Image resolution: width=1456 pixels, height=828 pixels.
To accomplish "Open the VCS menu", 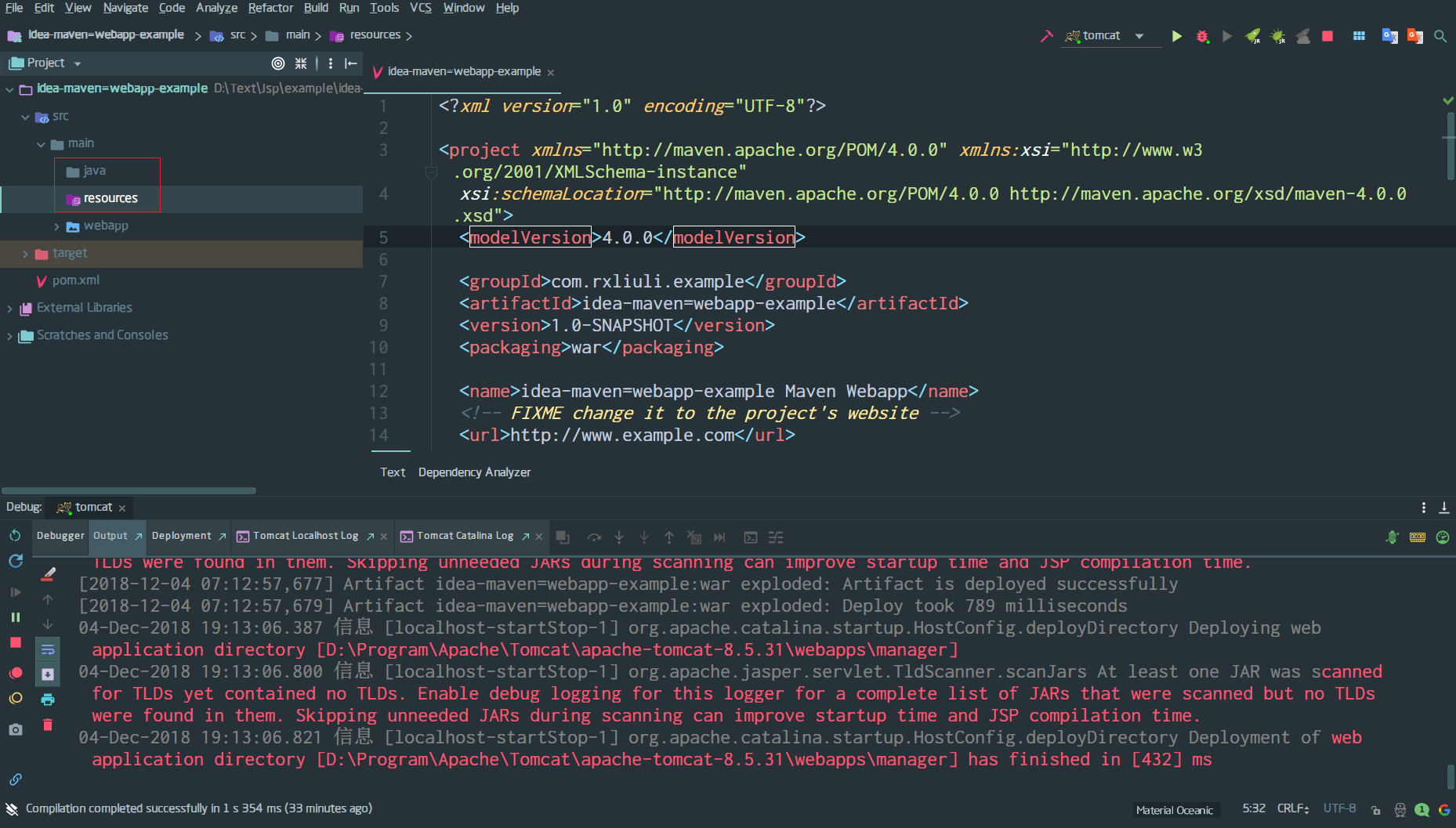I will click(x=421, y=8).
